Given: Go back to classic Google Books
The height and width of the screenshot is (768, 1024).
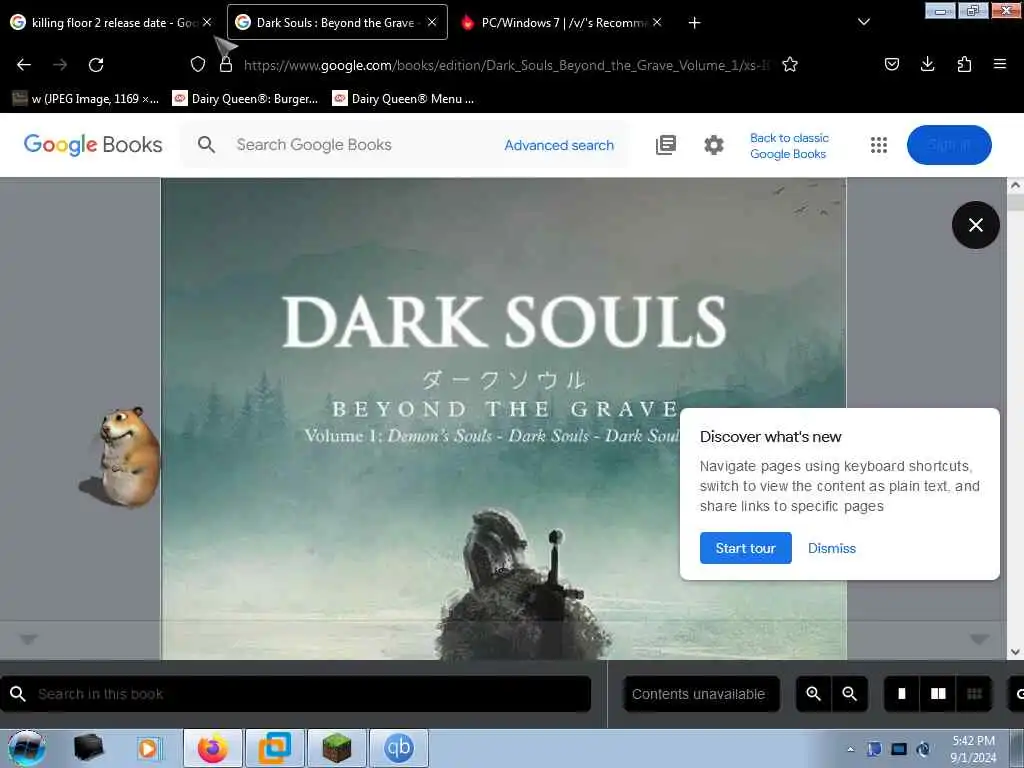Looking at the screenshot, I should pyautogui.click(x=789, y=146).
